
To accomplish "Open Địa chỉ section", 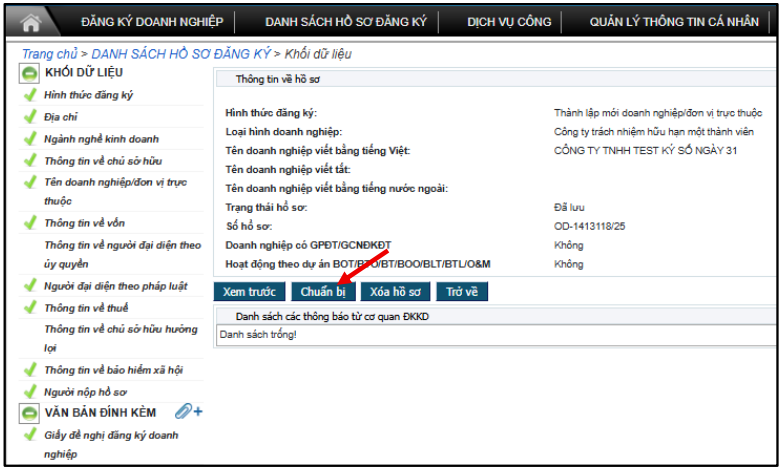I will click(x=61, y=117).
